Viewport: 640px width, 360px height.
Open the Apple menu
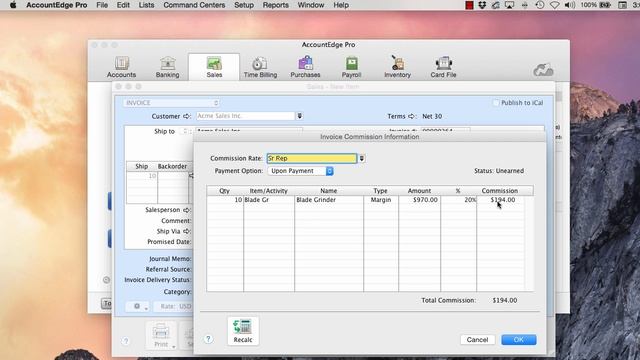point(13,5)
